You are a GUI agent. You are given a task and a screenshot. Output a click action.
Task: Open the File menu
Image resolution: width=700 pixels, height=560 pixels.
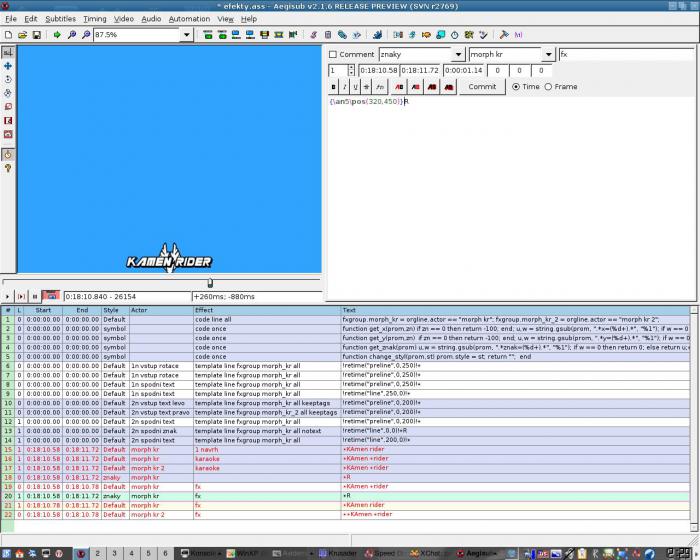coord(11,19)
